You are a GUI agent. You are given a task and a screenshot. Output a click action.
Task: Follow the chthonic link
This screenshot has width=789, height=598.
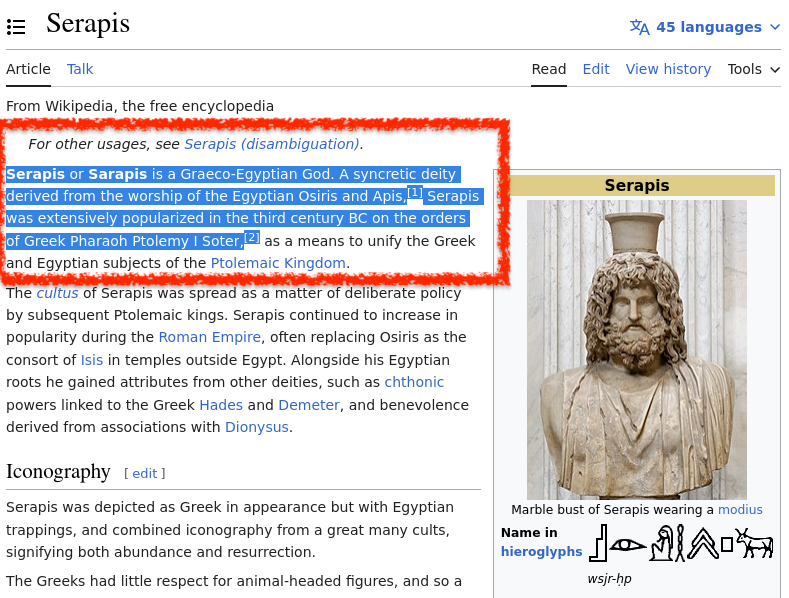tap(414, 382)
